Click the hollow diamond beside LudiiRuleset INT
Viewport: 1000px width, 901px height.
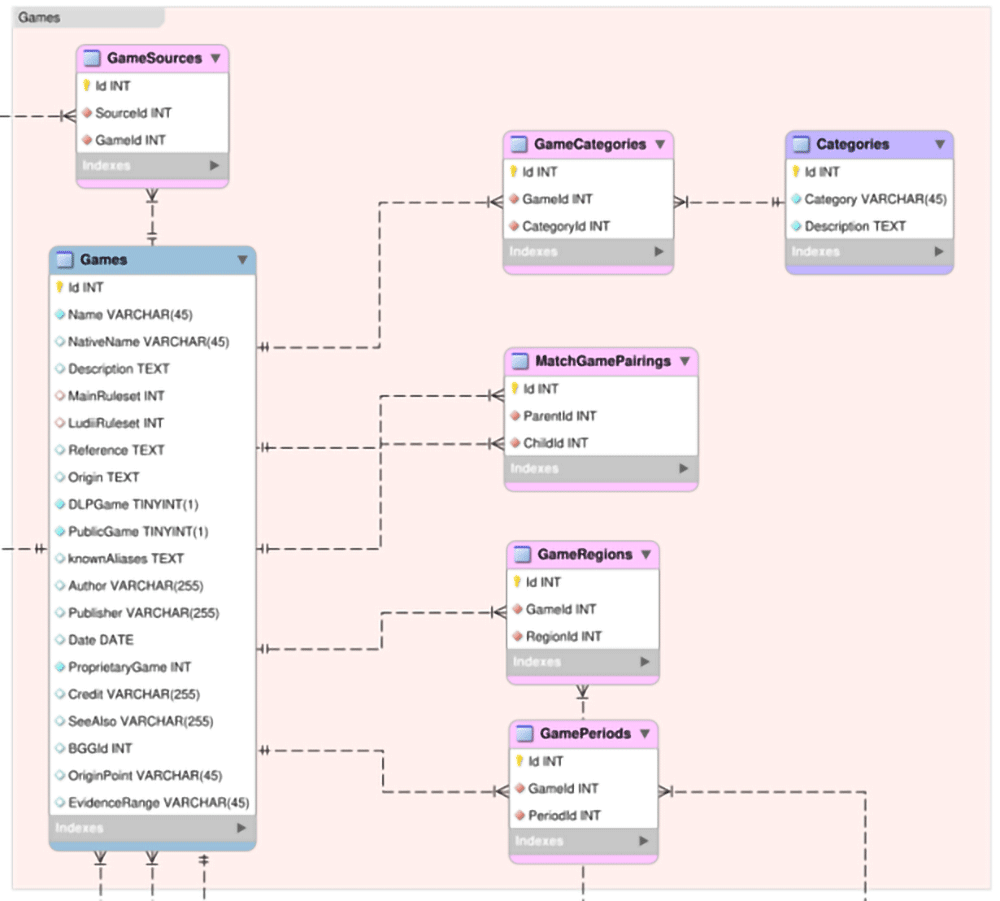tap(60, 423)
